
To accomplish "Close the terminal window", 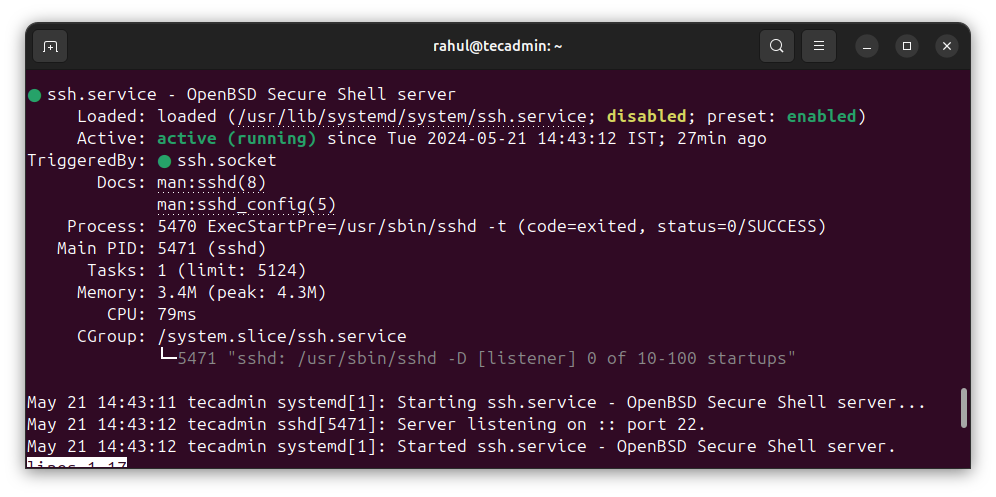I will pos(946,46).
